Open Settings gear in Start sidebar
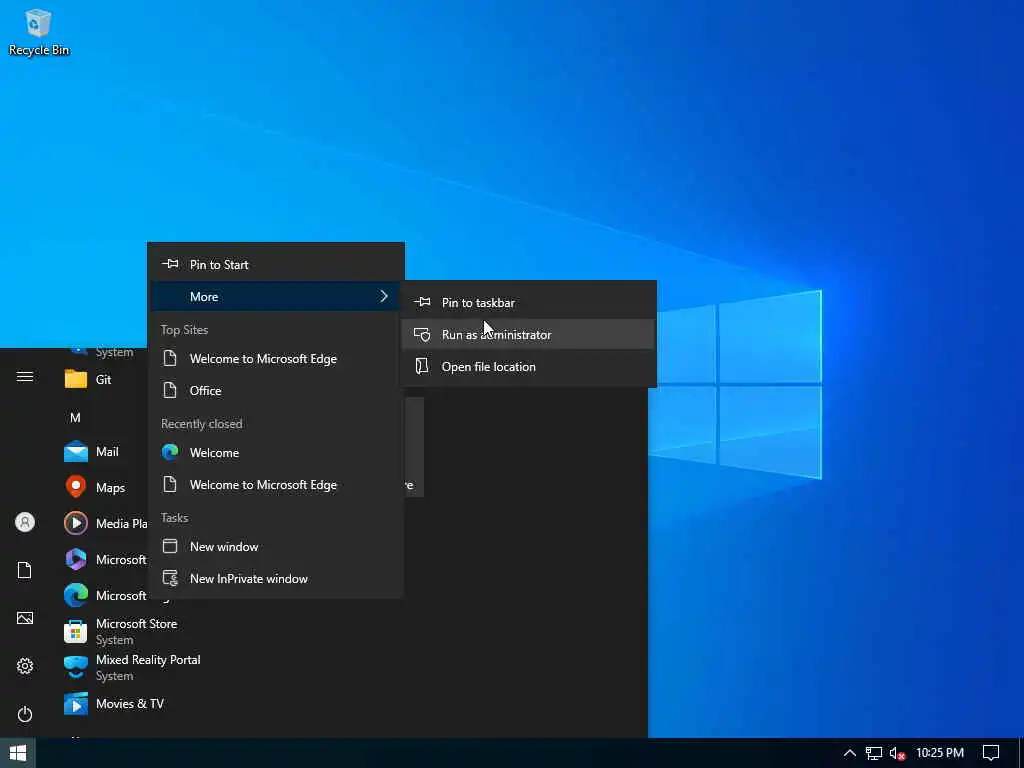This screenshot has width=1024, height=768. [x=25, y=666]
